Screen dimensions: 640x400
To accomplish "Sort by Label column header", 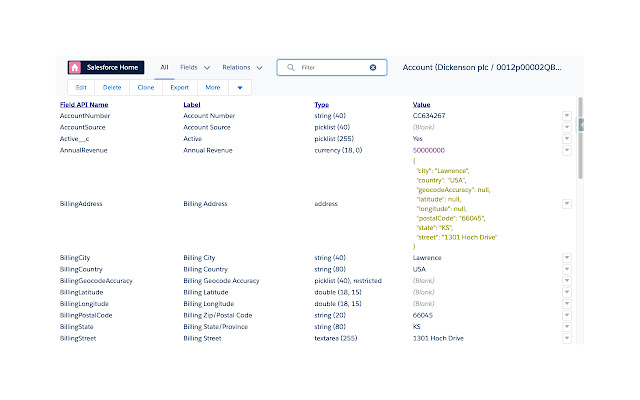I will pyautogui.click(x=192, y=104).
